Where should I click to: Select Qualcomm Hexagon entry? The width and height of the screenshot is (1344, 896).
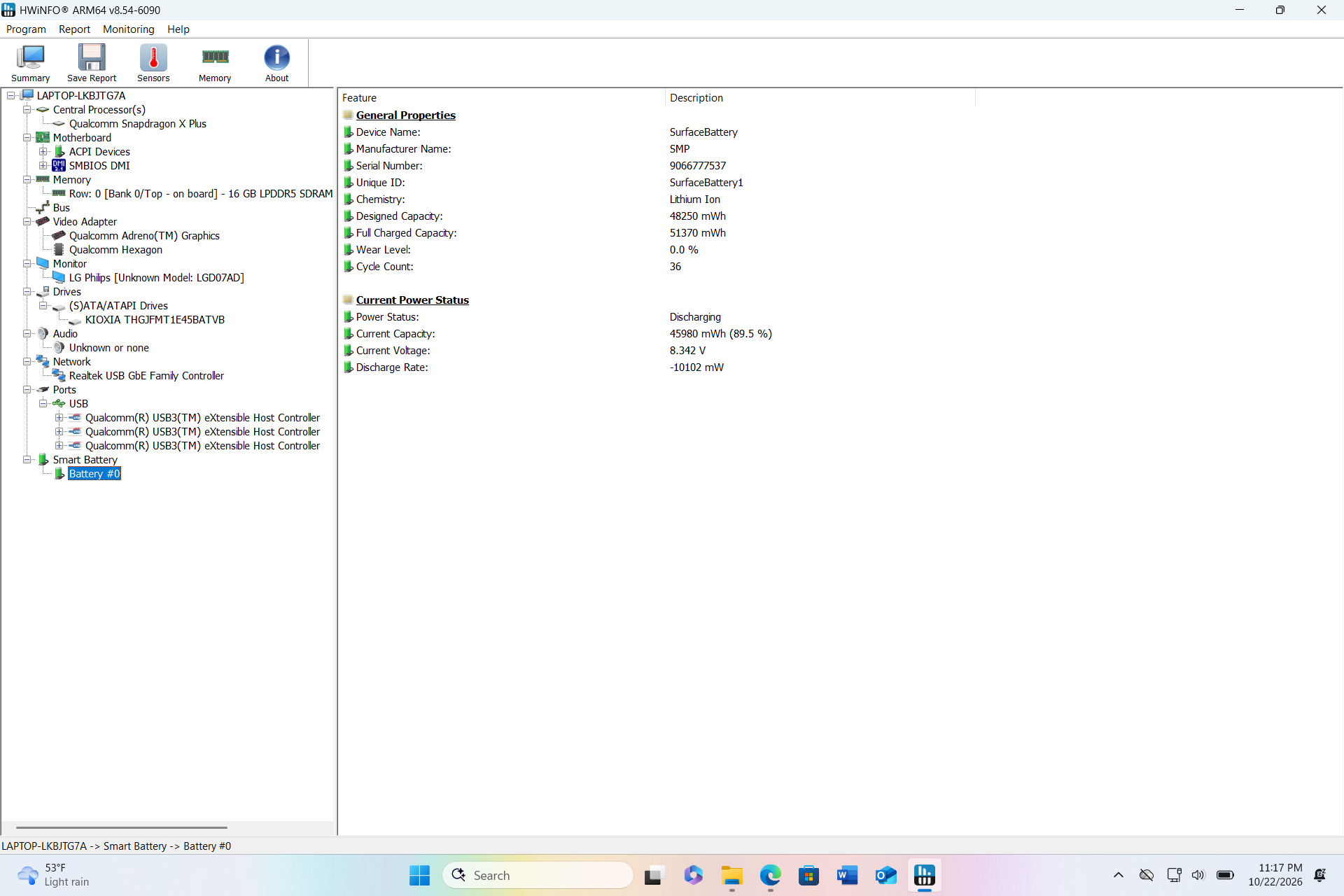click(115, 250)
